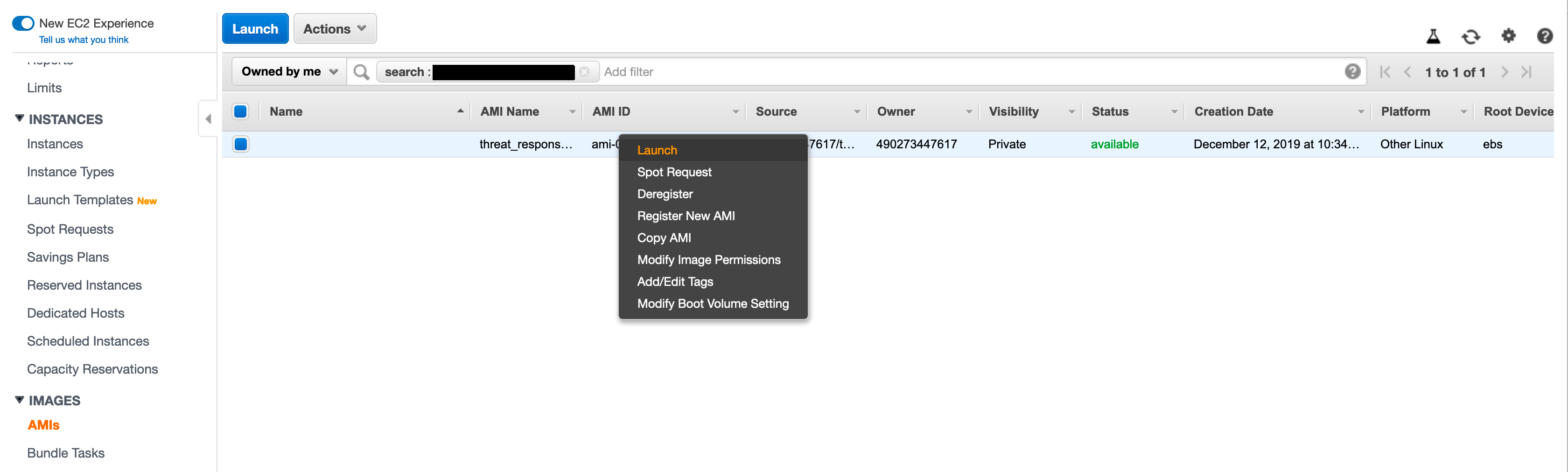Open Launch Templates in the sidebar

click(x=80, y=200)
